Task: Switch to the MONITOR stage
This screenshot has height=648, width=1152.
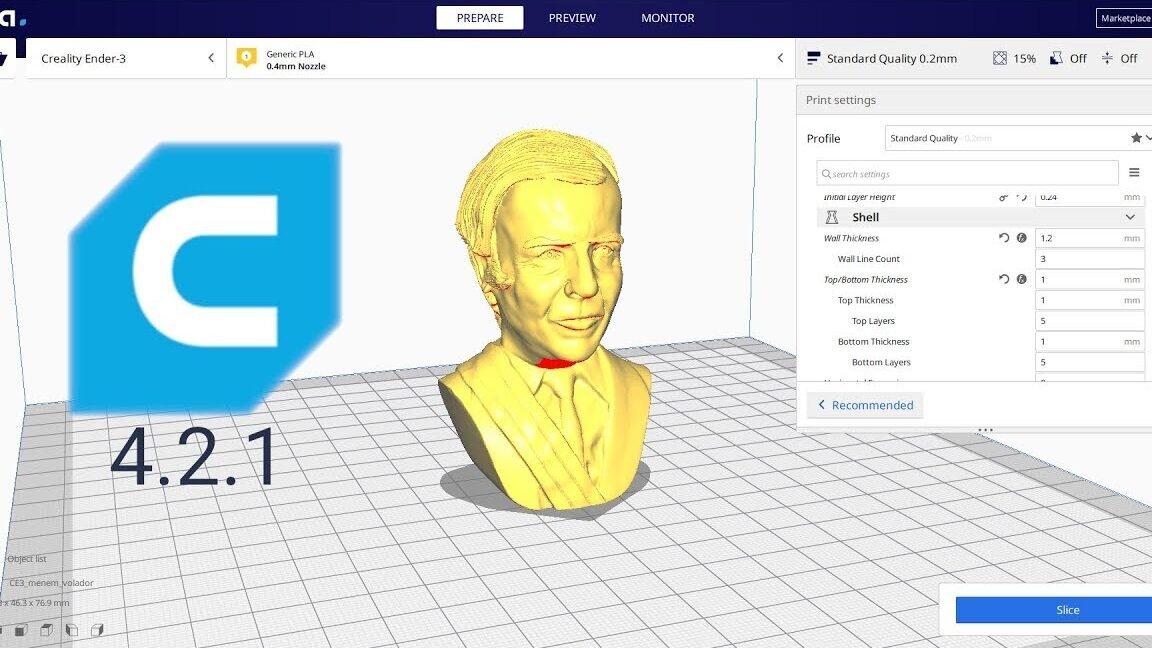Action: [668, 18]
